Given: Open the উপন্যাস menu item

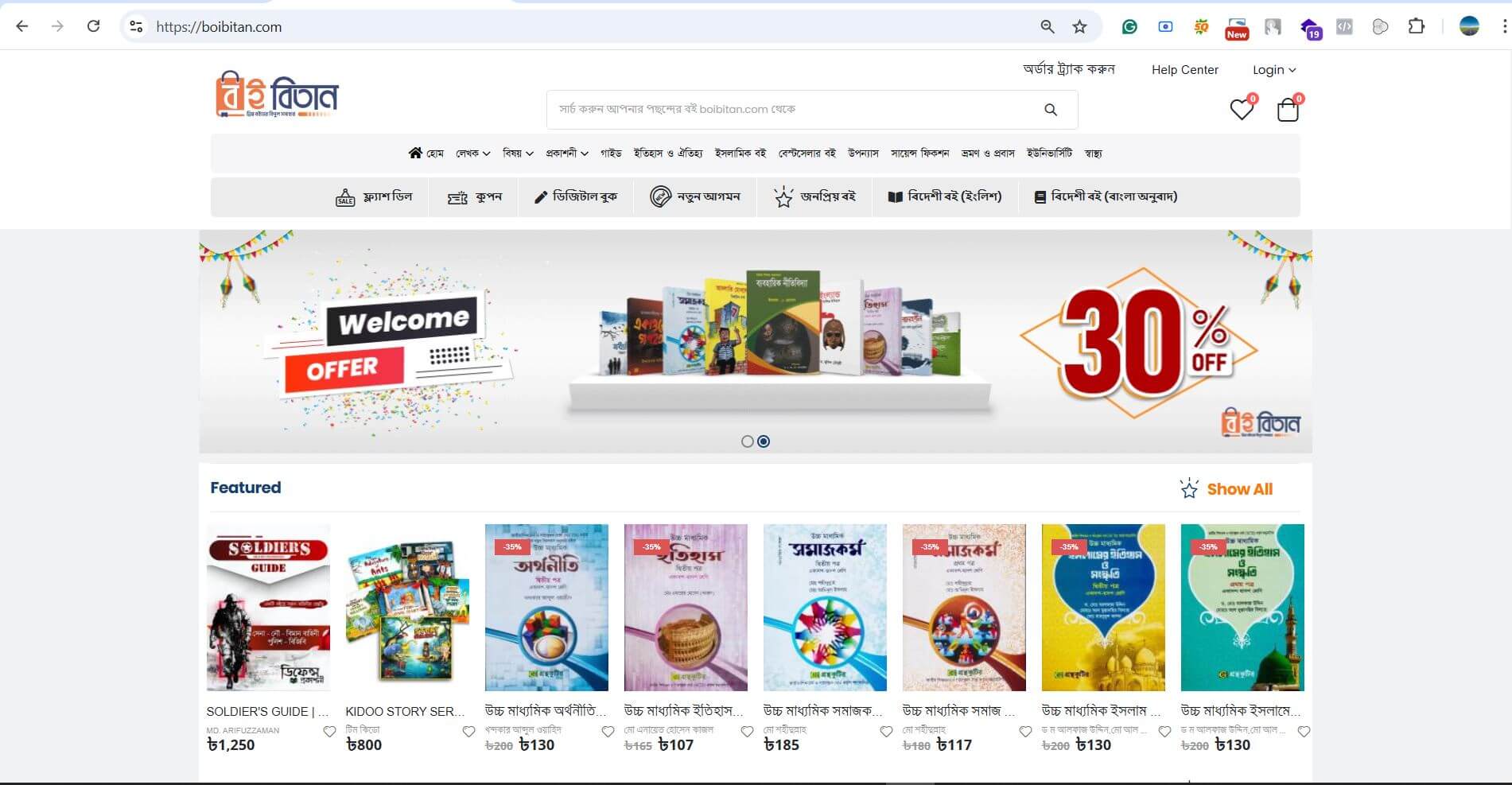Looking at the screenshot, I should point(863,153).
